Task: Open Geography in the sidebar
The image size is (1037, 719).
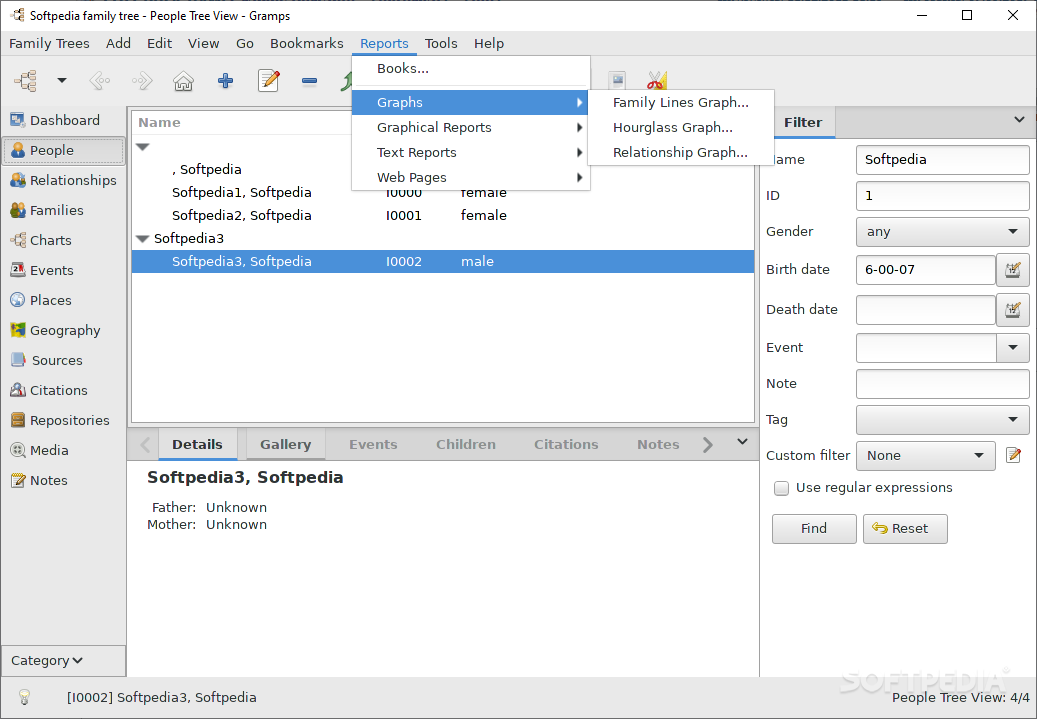Action: [x=63, y=330]
